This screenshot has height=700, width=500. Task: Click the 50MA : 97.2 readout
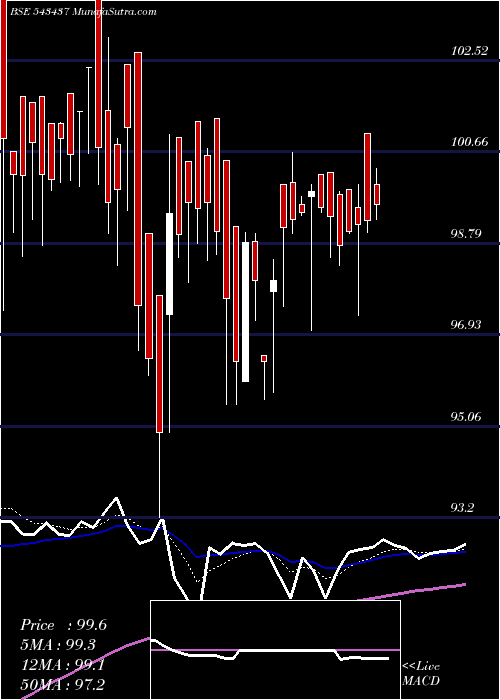[x=63, y=684]
